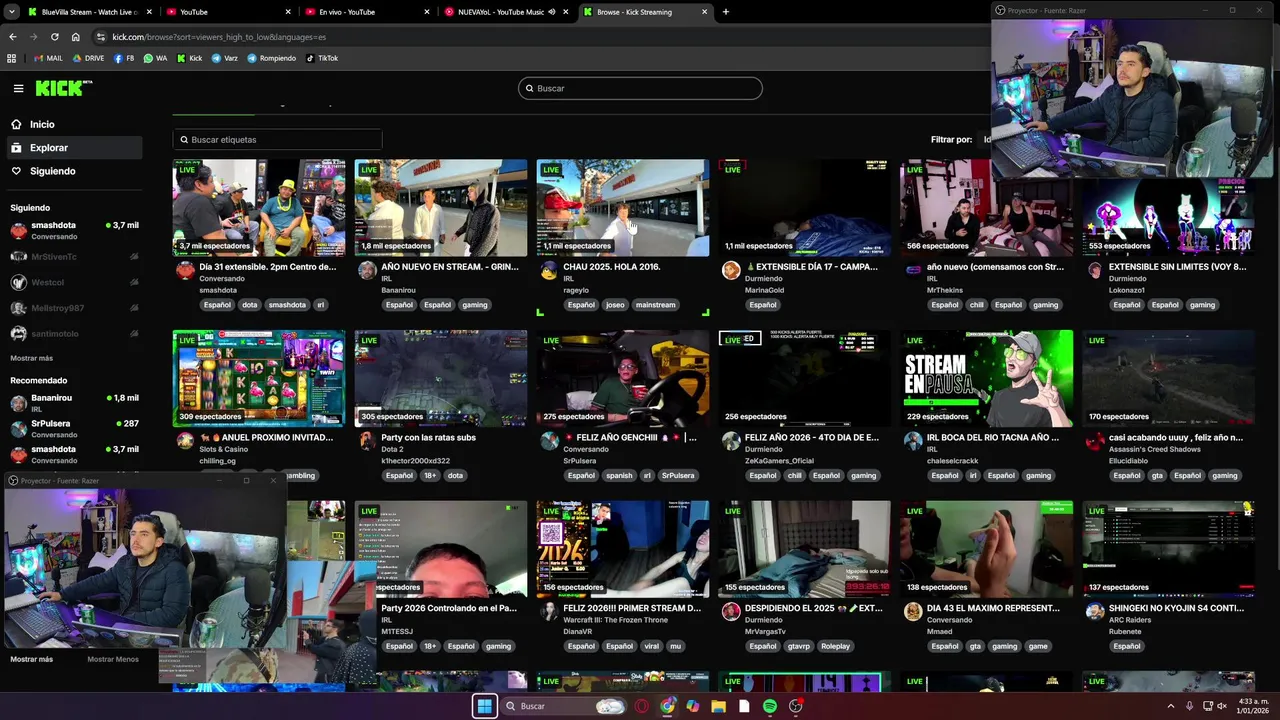This screenshot has width=1280, height=720.
Task: Open Mellstroy987 channel in sidebar
Action: 72,308
